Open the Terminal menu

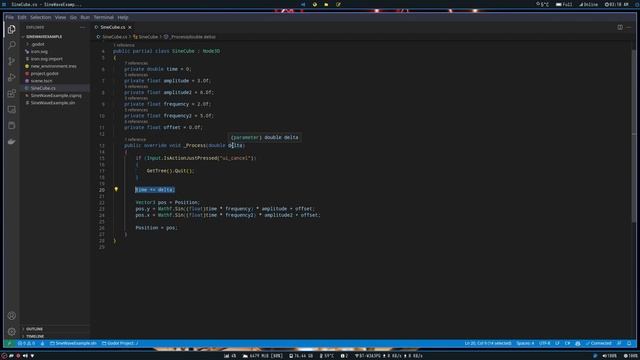tap(104, 18)
